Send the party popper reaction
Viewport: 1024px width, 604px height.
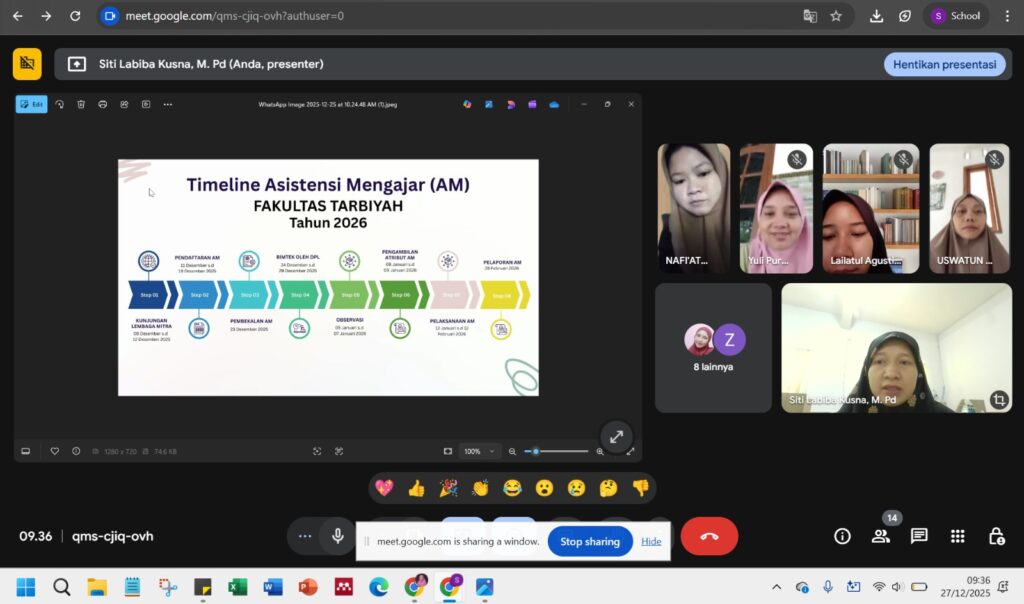(448, 488)
